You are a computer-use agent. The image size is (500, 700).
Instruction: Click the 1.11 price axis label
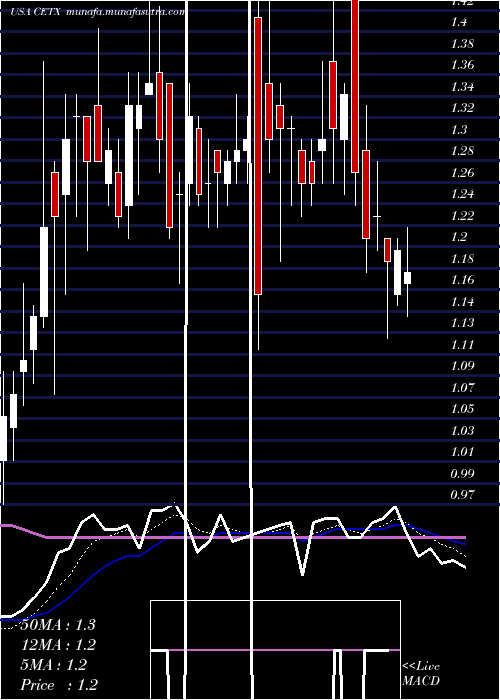coord(462,344)
